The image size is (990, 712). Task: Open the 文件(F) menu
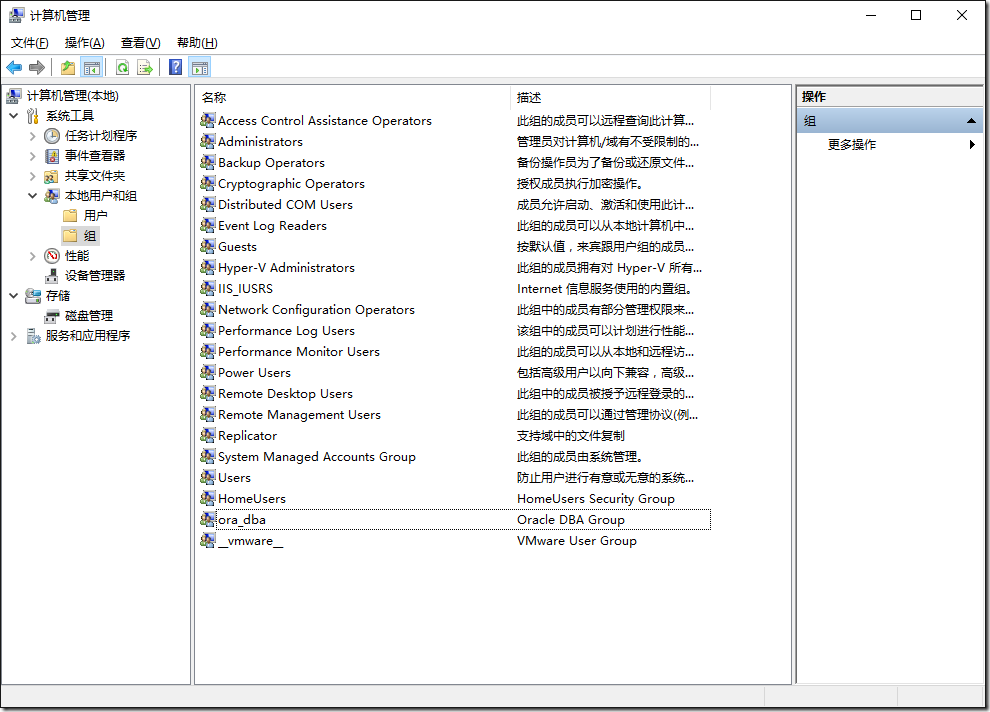30,43
